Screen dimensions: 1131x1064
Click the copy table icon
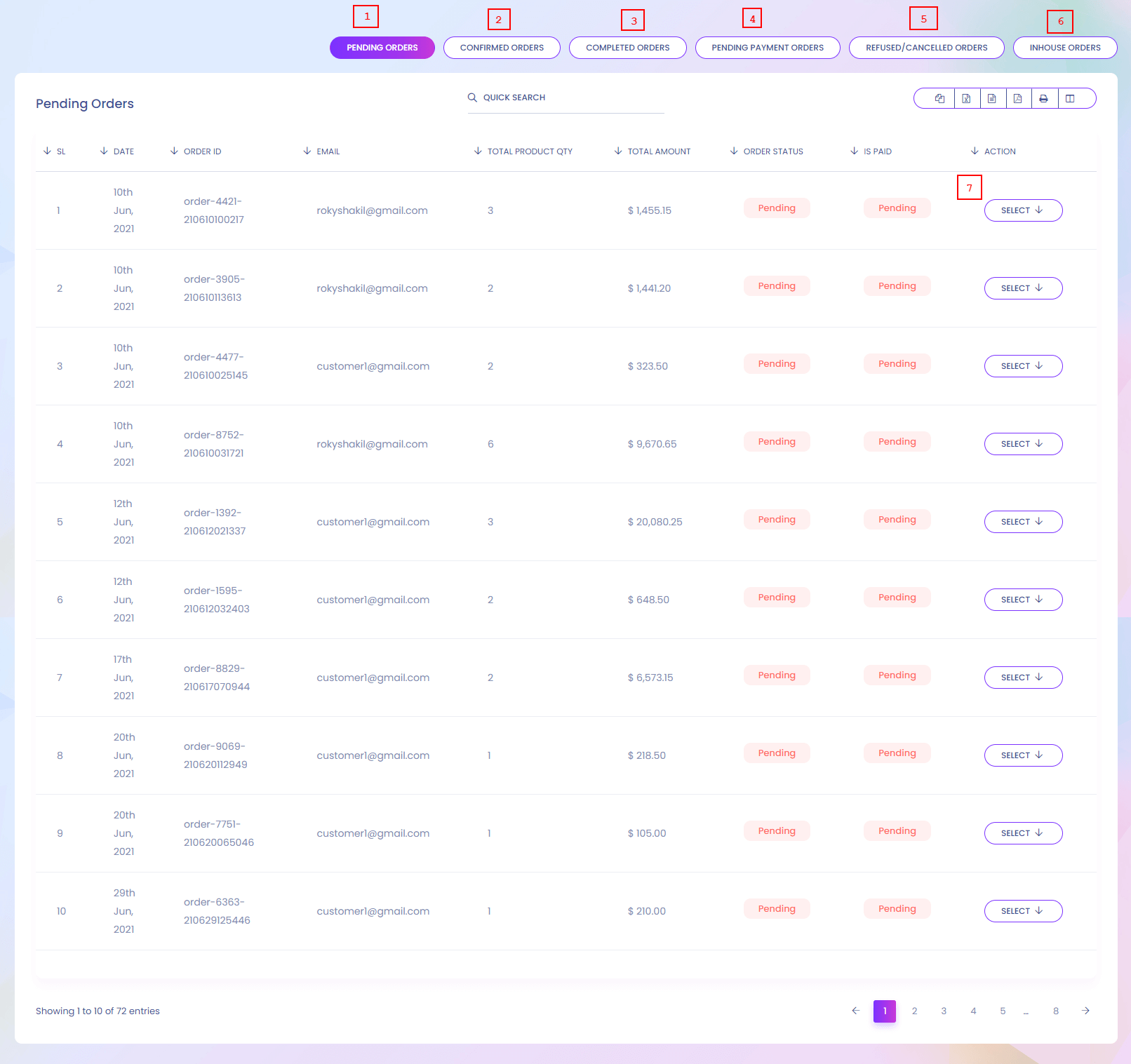(939, 99)
